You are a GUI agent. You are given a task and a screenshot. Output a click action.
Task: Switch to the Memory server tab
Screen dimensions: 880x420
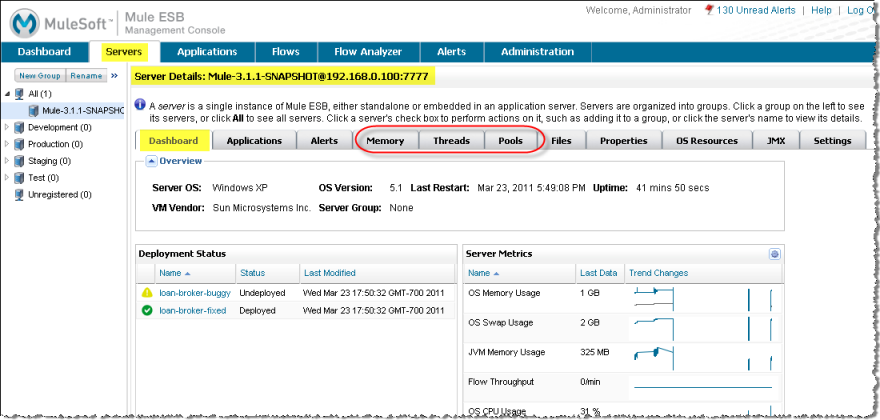tap(385, 141)
